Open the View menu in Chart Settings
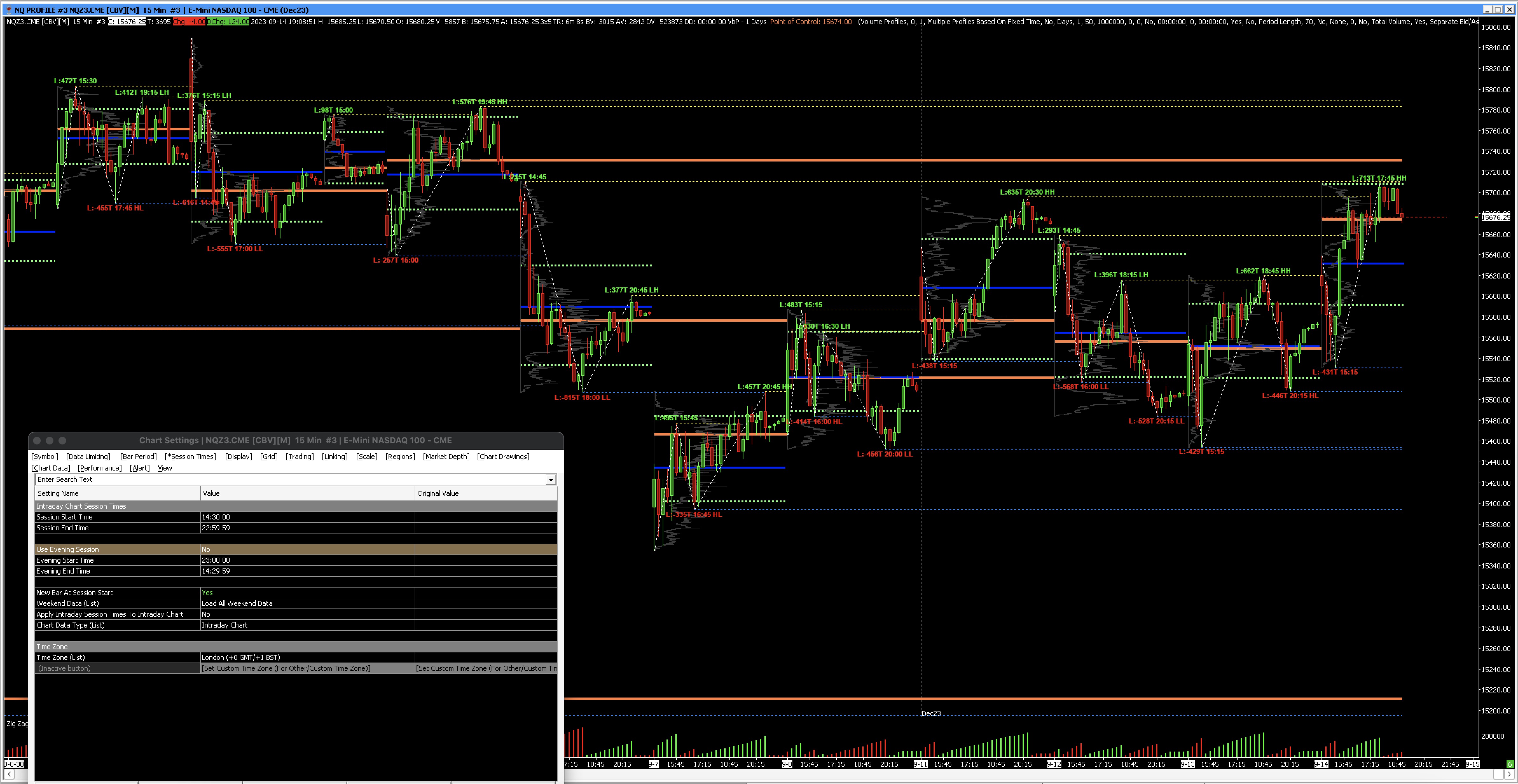 165,468
